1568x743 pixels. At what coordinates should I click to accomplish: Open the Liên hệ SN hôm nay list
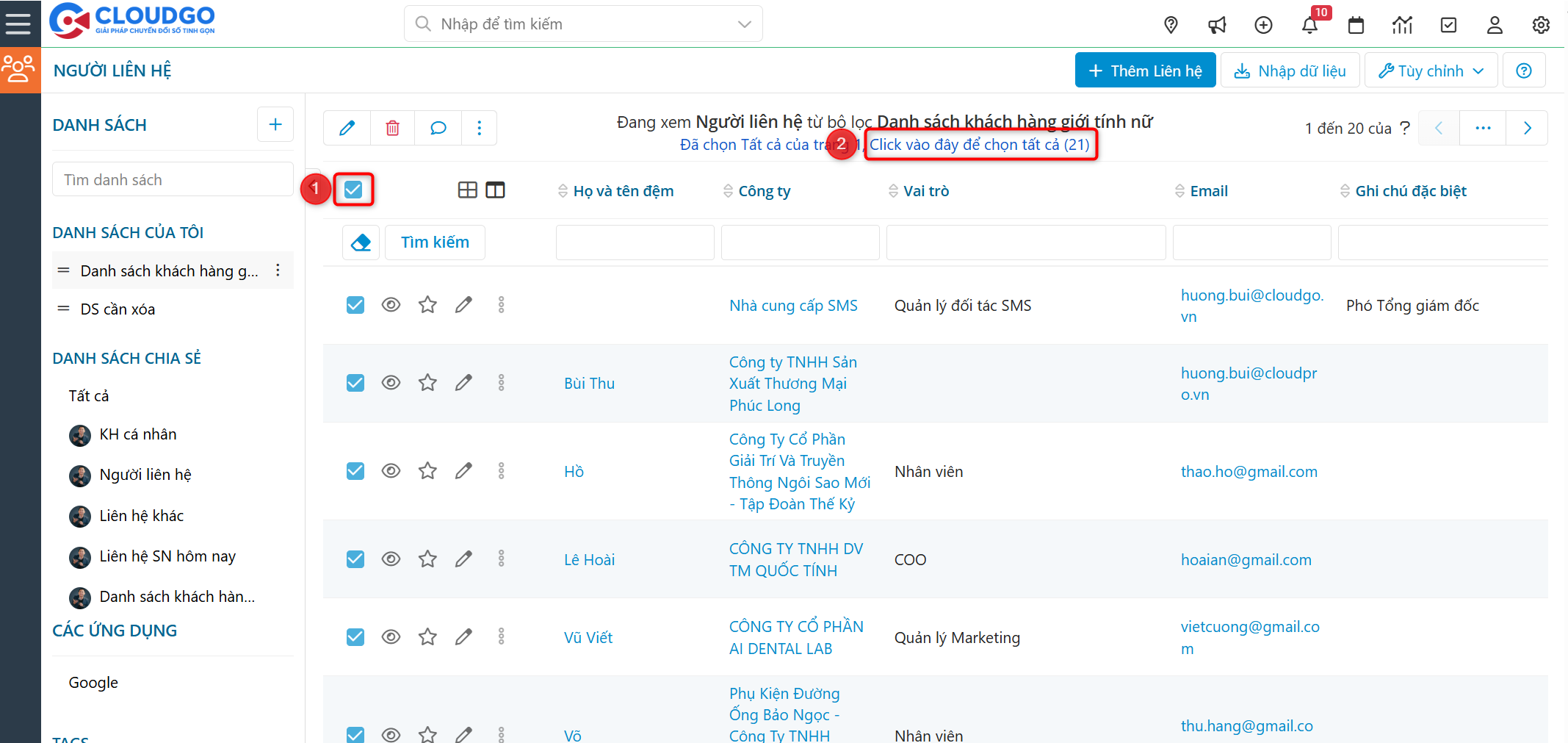tap(167, 556)
